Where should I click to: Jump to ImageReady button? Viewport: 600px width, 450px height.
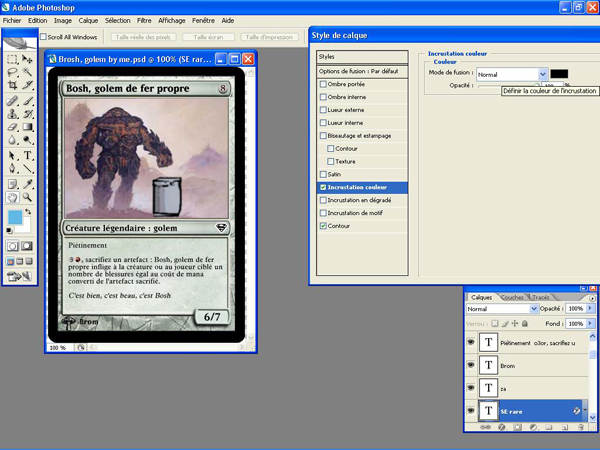pos(20,276)
